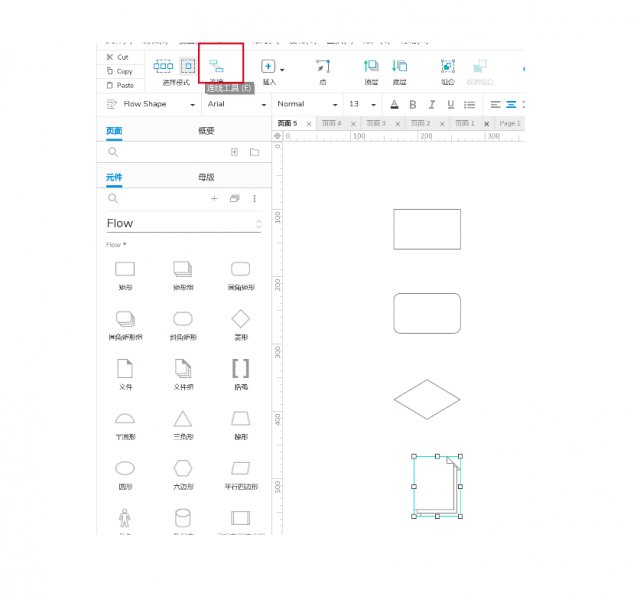Open the library options three-dot menu
The height and width of the screenshot is (600, 640).
(254, 199)
